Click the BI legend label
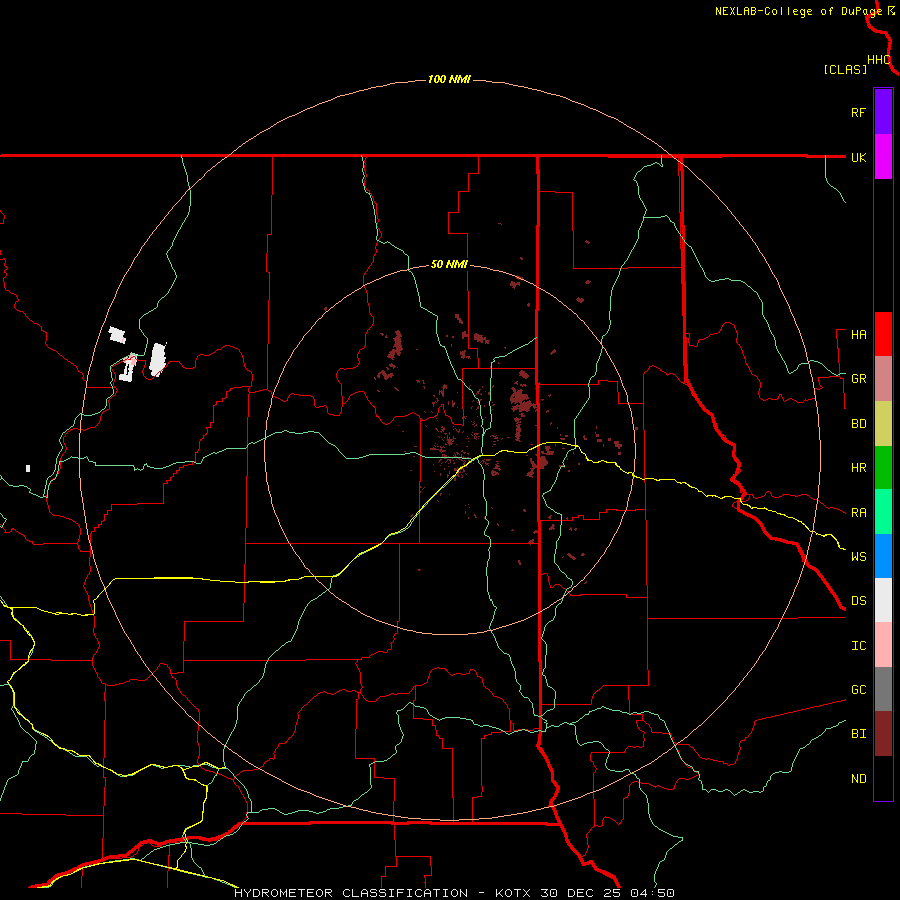This screenshot has width=900, height=900. (858, 734)
